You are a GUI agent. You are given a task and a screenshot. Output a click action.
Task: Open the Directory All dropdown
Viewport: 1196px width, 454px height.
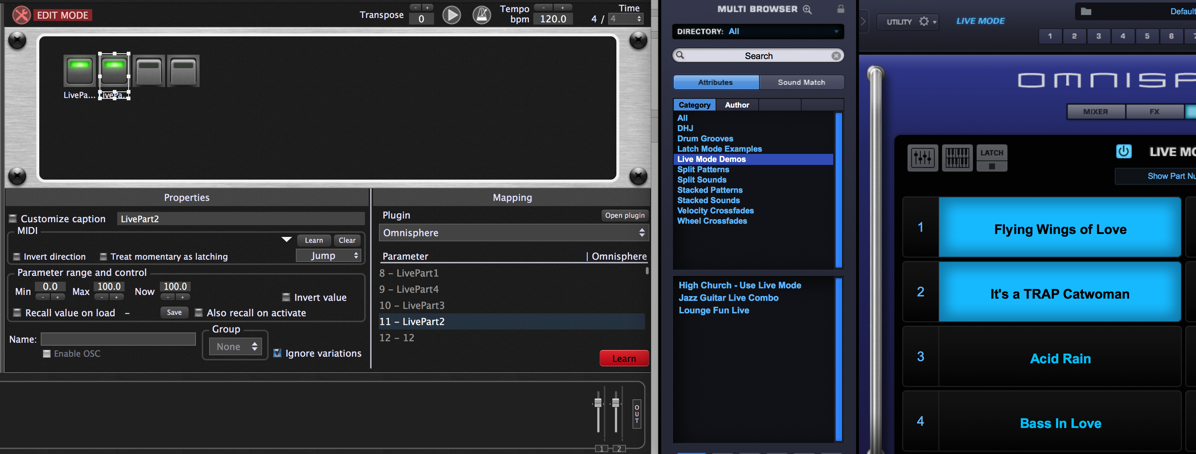point(757,31)
